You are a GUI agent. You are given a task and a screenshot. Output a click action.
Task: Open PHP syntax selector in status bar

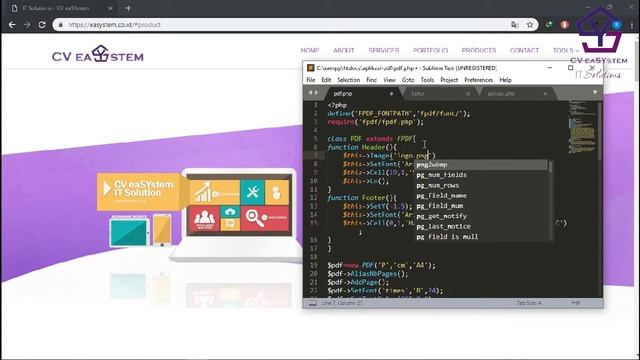575,303
